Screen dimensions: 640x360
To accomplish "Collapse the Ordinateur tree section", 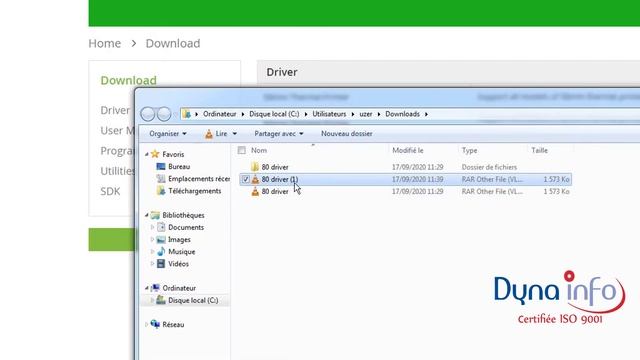I will pos(147,288).
